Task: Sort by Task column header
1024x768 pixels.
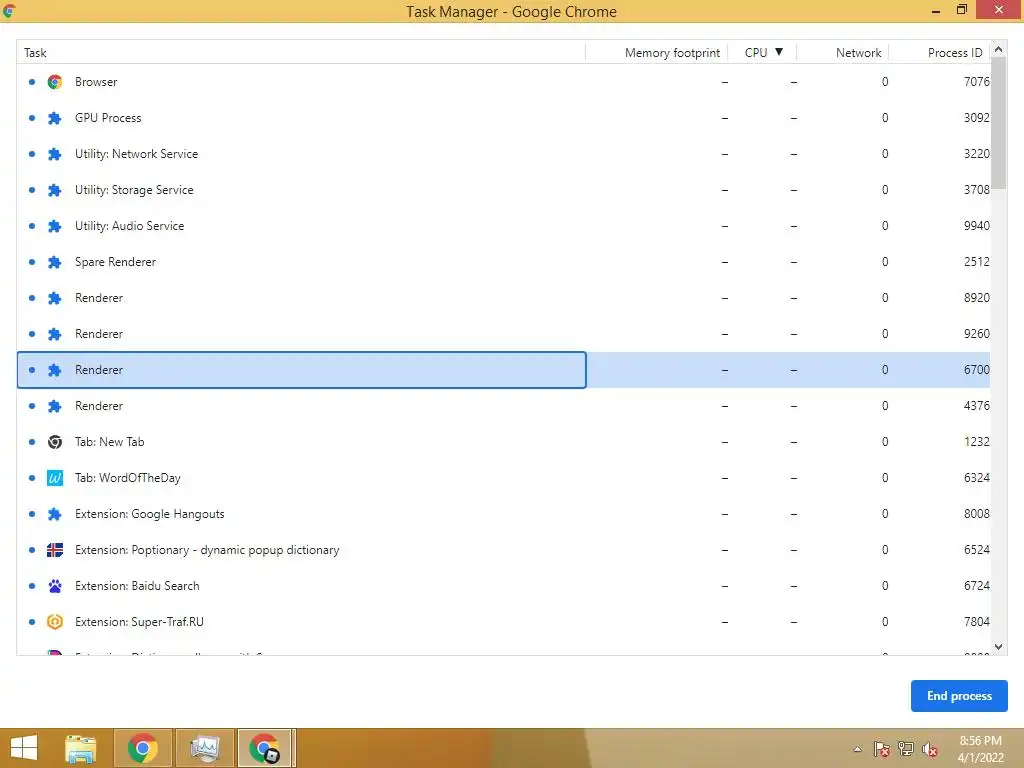Action: (x=301, y=52)
